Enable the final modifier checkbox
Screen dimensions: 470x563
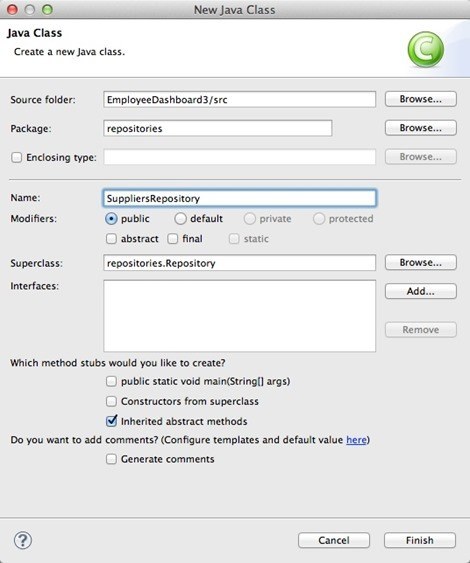point(173,239)
